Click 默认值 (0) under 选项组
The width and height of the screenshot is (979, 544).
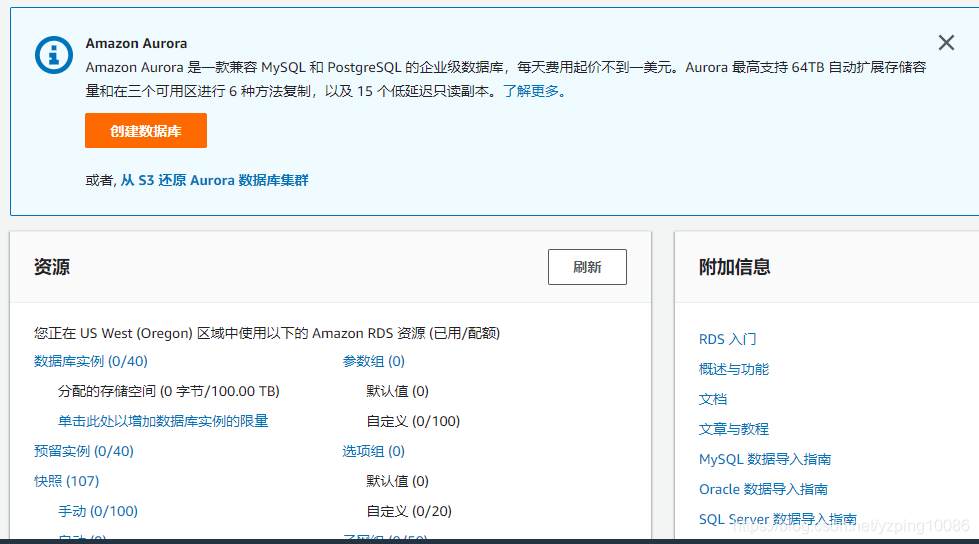pyautogui.click(x=397, y=482)
